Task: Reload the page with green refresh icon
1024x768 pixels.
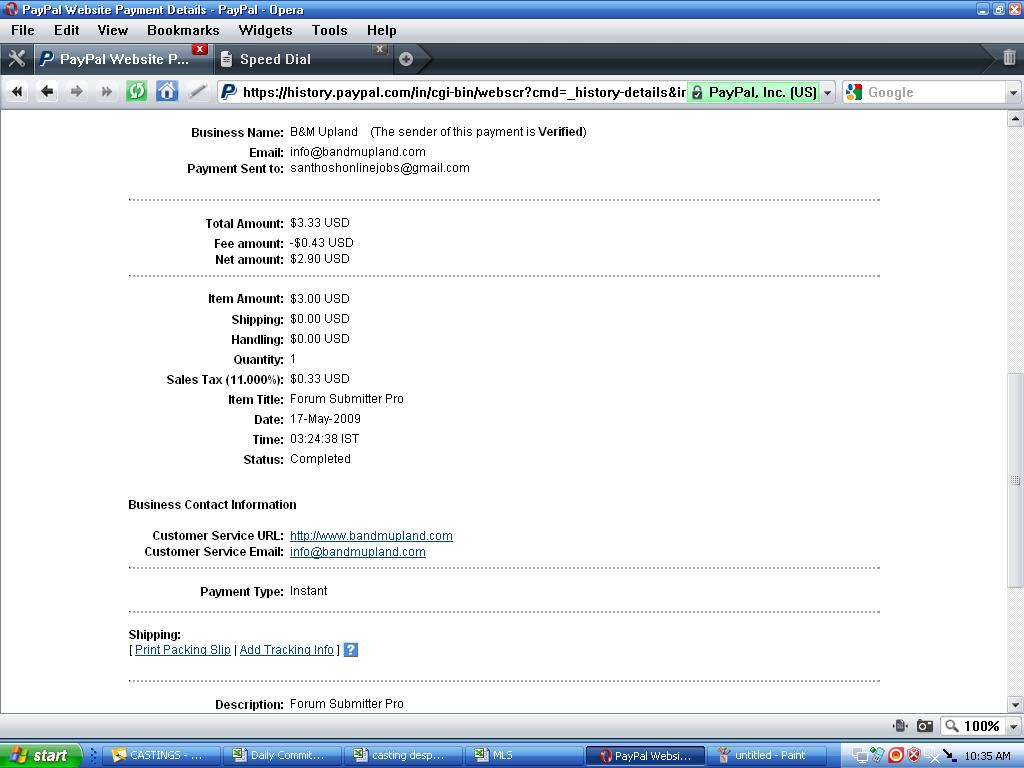Action: tap(136, 91)
